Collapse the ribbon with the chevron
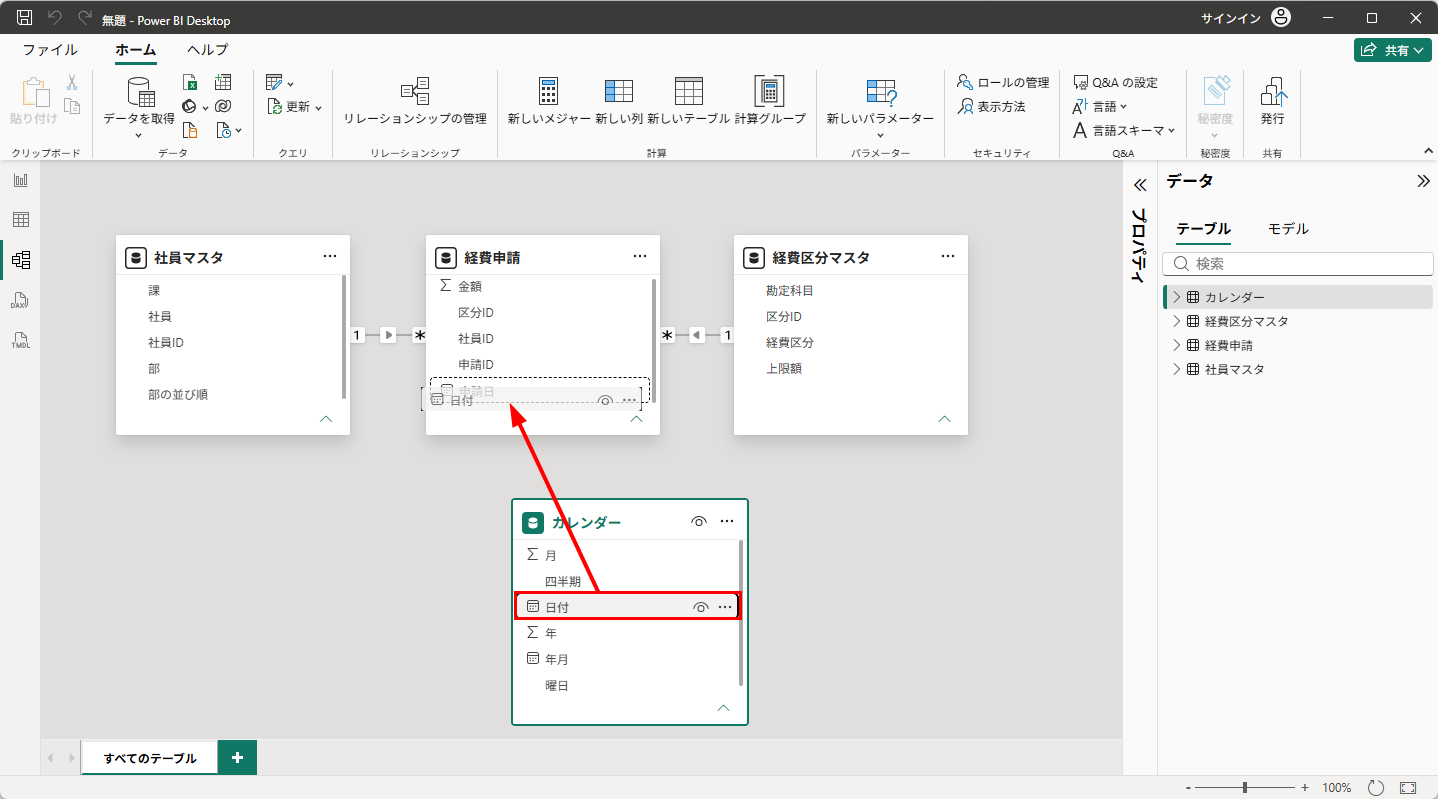Image resolution: width=1438 pixels, height=799 pixels. 1428,151
